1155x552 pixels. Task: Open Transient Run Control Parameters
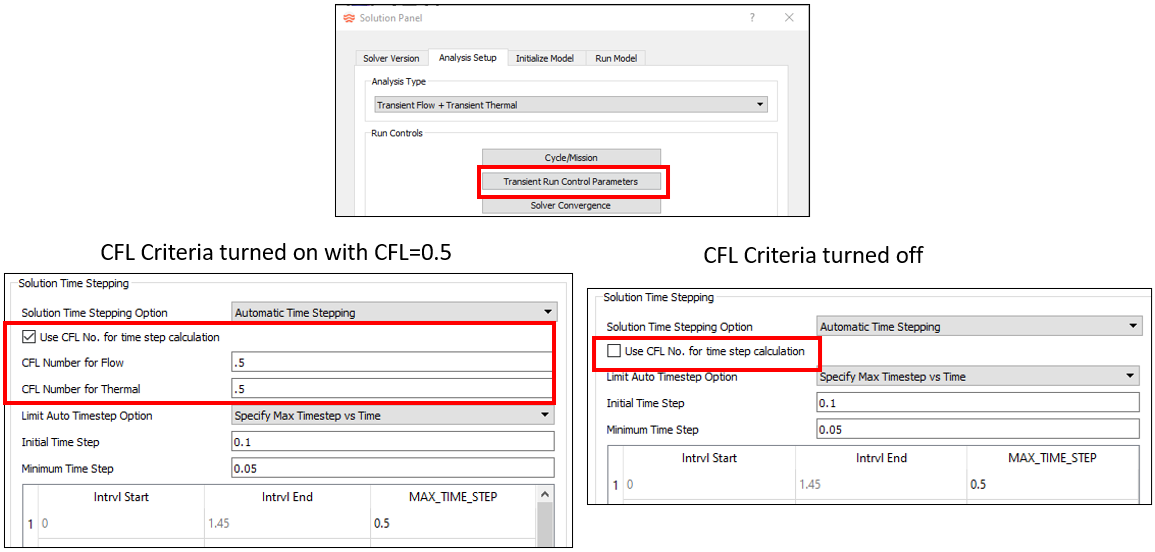[571, 182]
